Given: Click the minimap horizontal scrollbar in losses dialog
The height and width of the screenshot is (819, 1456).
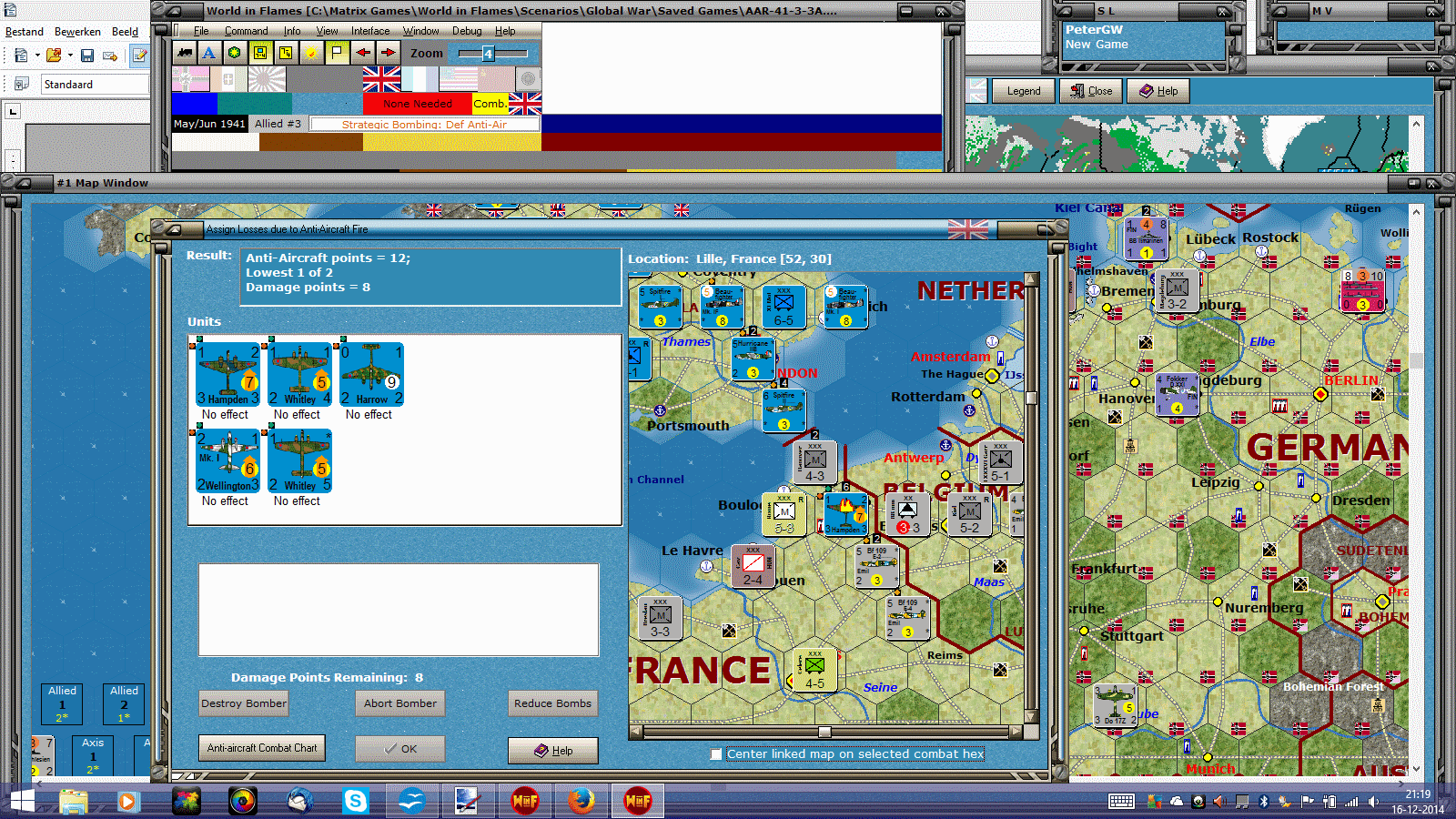Looking at the screenshot, I should click(x=826, y=732).
